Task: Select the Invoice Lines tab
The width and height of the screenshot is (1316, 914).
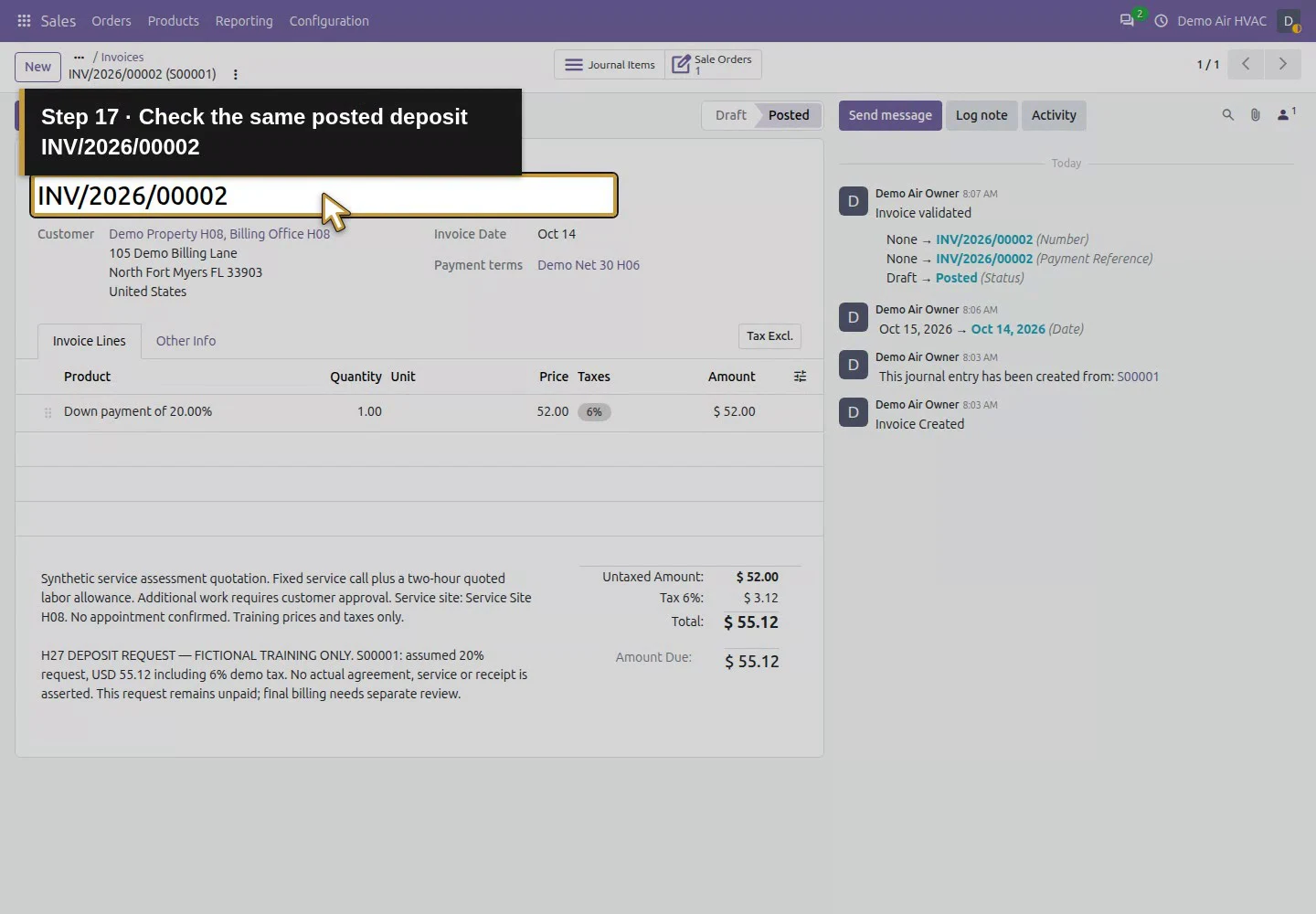Action: pos(90,341)
